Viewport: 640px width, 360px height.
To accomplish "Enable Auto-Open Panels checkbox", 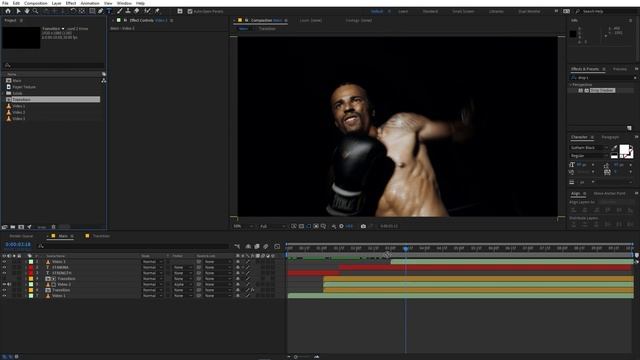I will point(190,11).
